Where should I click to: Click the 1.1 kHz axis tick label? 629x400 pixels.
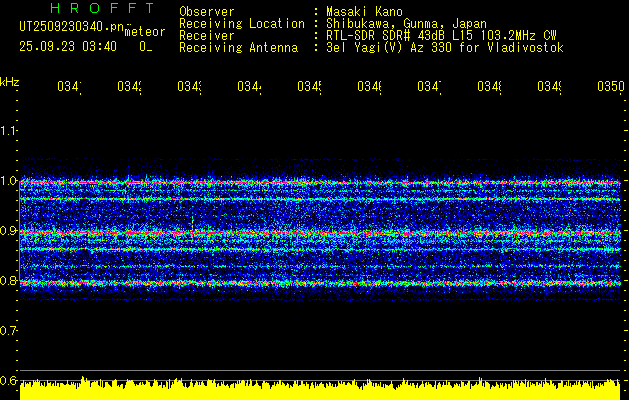pos(10,131)
